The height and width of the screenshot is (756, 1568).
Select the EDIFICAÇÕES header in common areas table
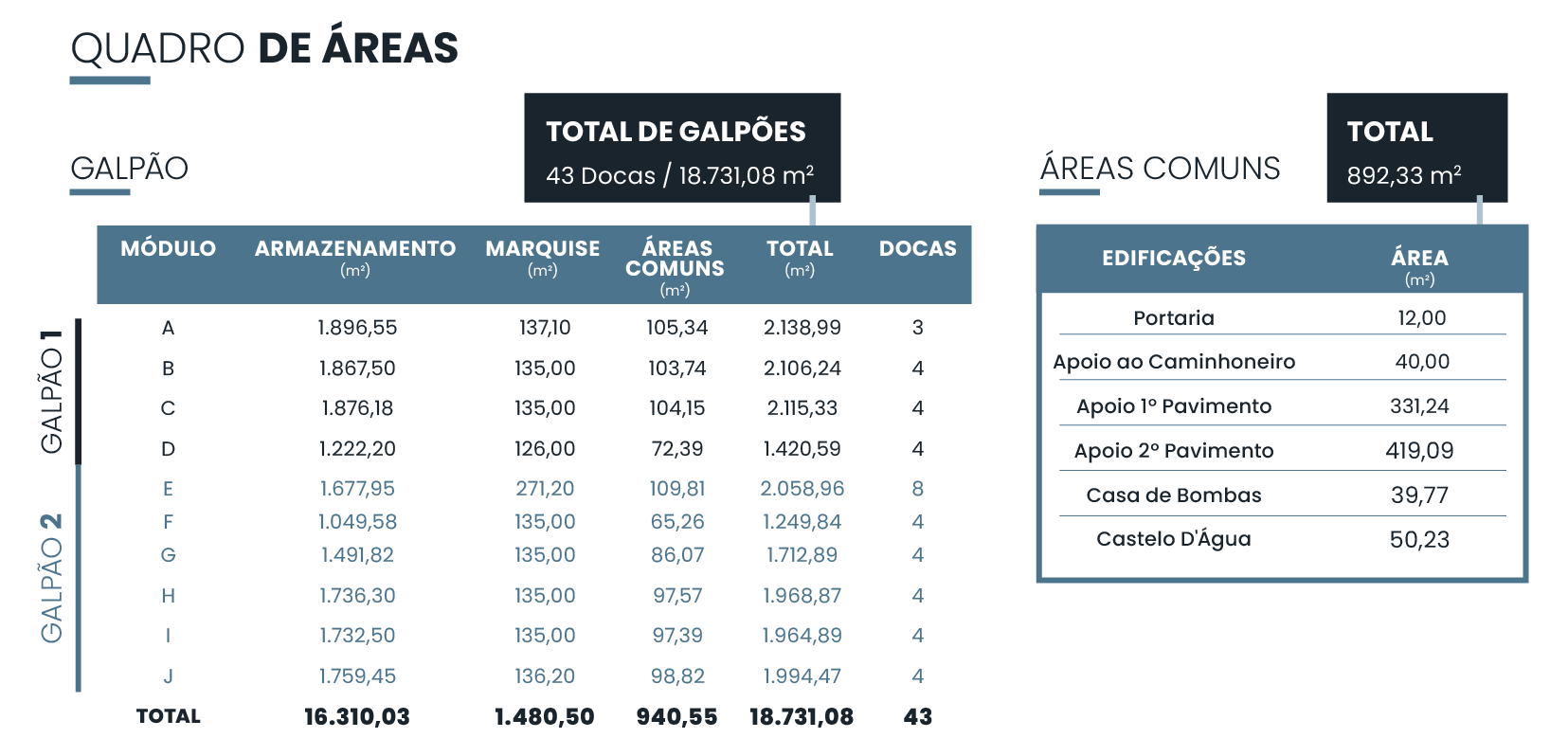pos(1173,259)
